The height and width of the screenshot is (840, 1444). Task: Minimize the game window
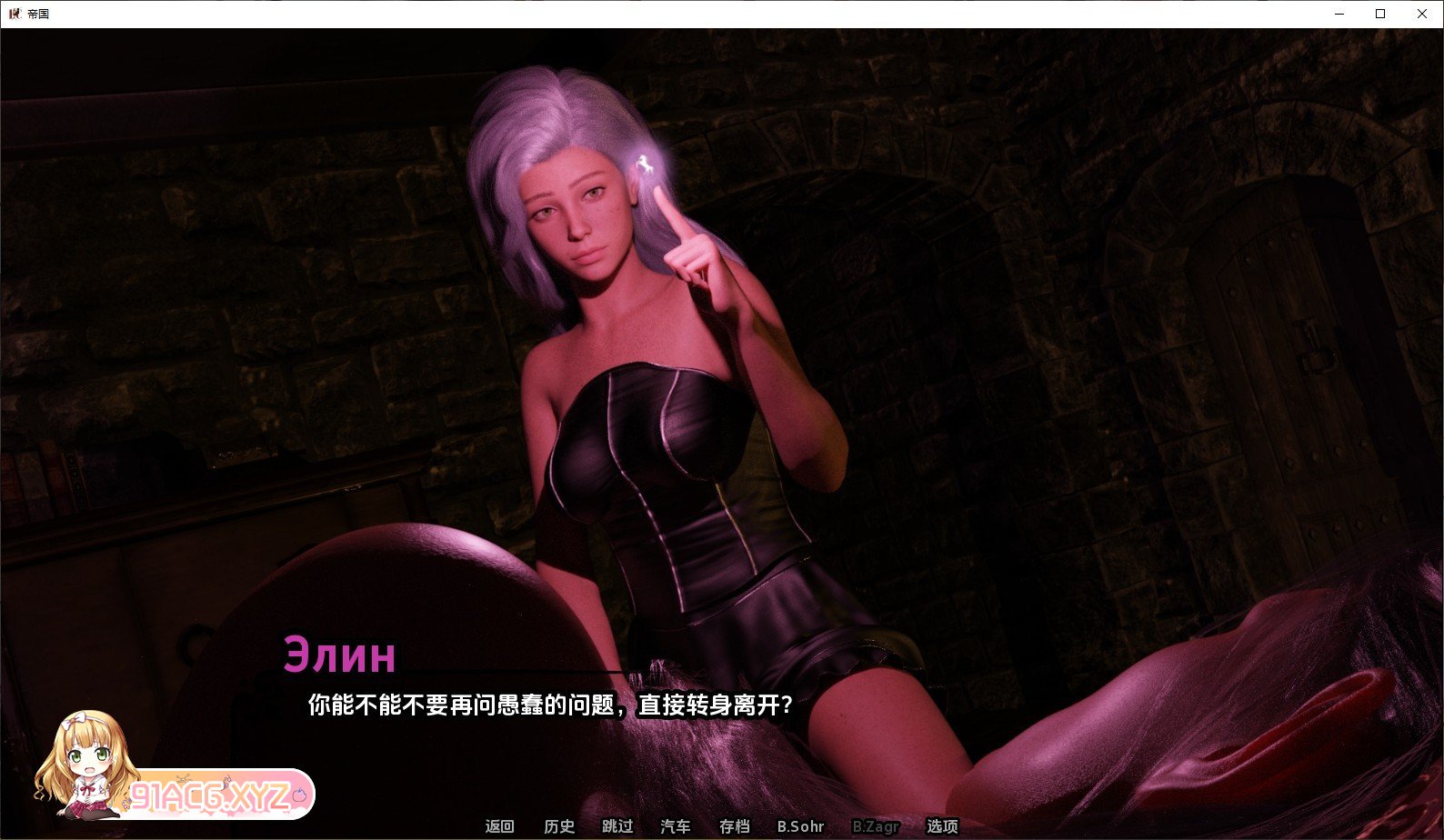pos(1339,14)
